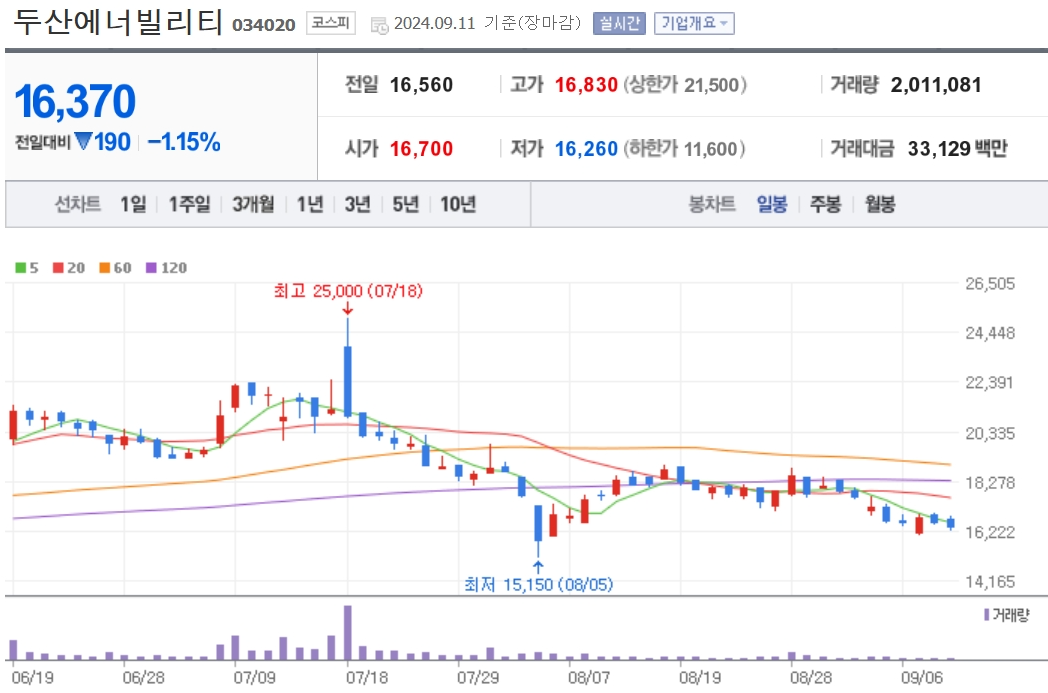Click the stock code 034020
Image resolution: width=1048 pixels, height=693 pixels.
tap(263, 25)
